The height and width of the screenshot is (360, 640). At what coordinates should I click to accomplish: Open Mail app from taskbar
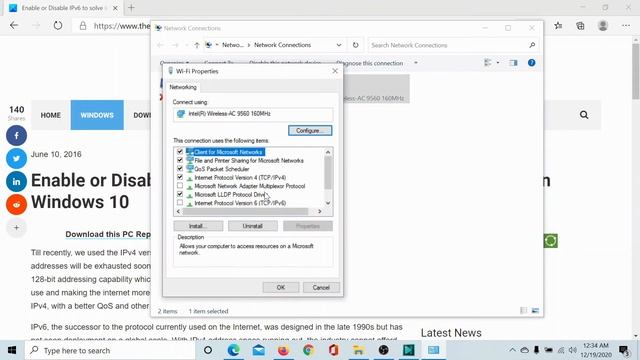point(258,350)
